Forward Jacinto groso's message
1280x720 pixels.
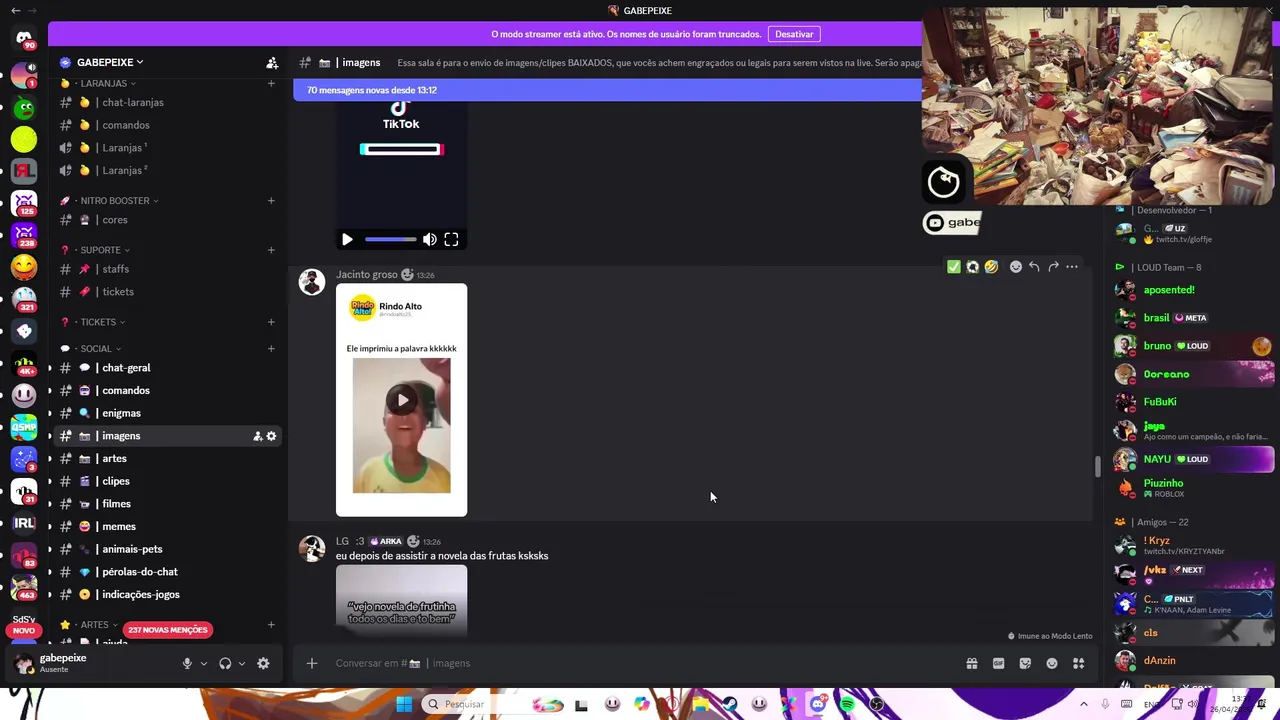1053,267
